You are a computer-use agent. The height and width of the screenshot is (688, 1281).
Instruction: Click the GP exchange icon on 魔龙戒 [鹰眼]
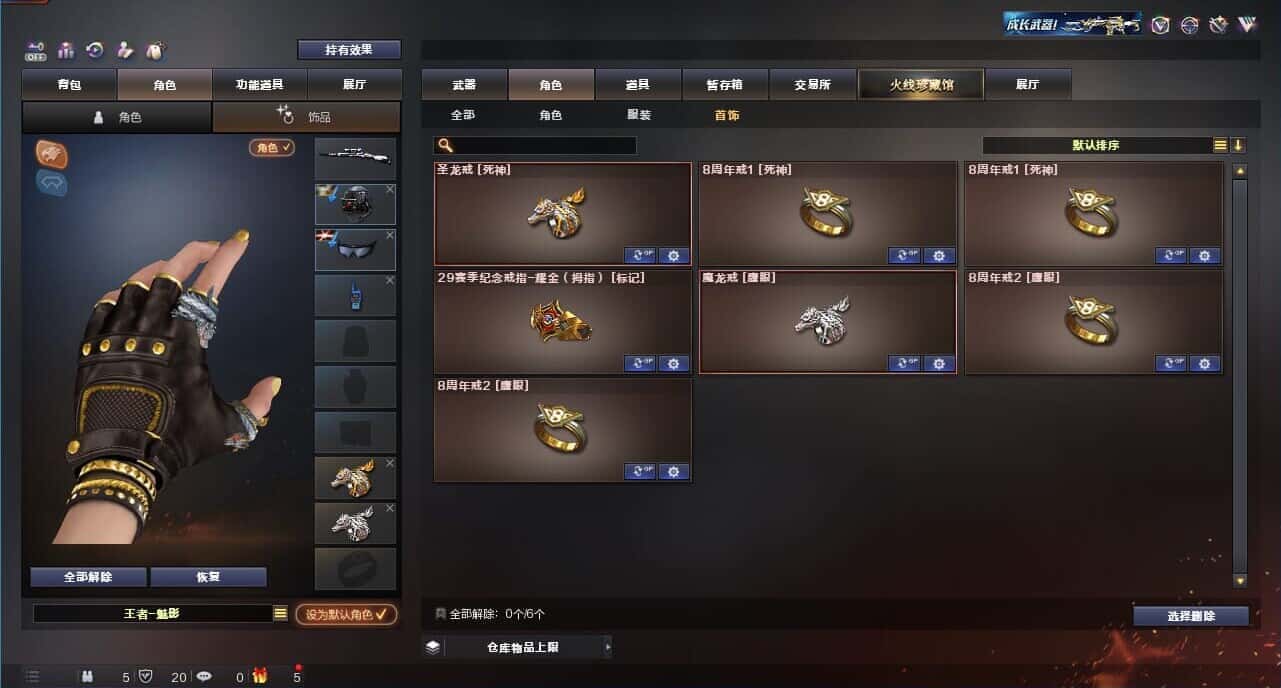coord(904,363)
